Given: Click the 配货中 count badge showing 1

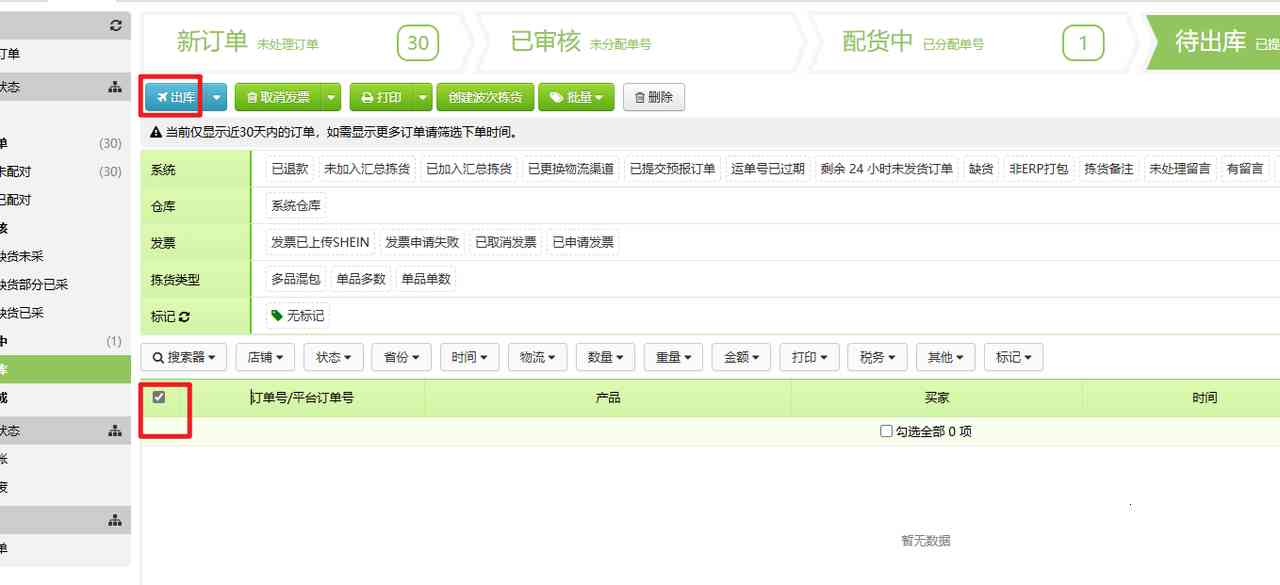Looking at the screenshot, I should [1083, 43].
